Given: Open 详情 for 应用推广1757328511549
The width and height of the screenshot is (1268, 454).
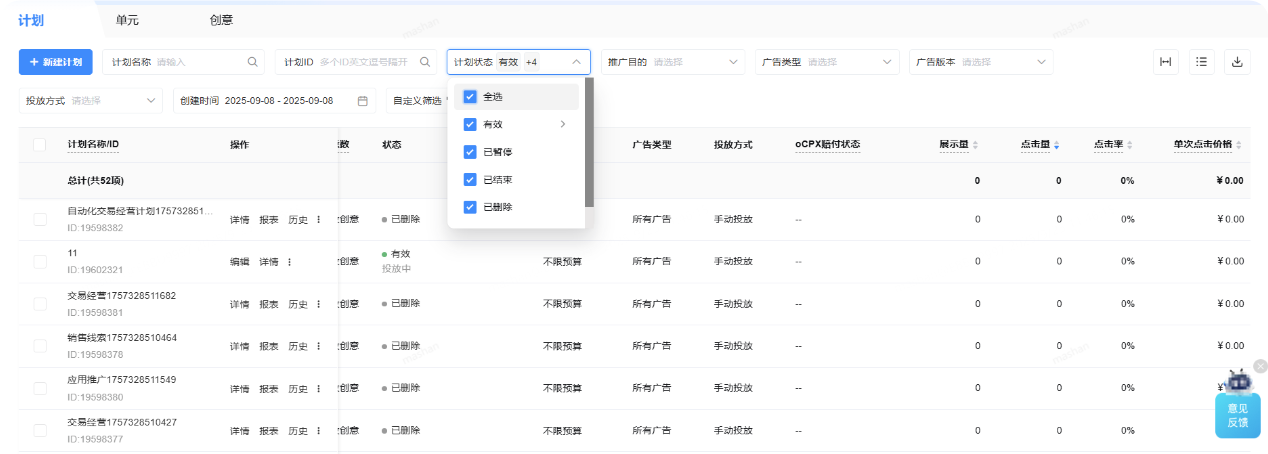Looking at the screenshot, I should (x=239, y=388).
